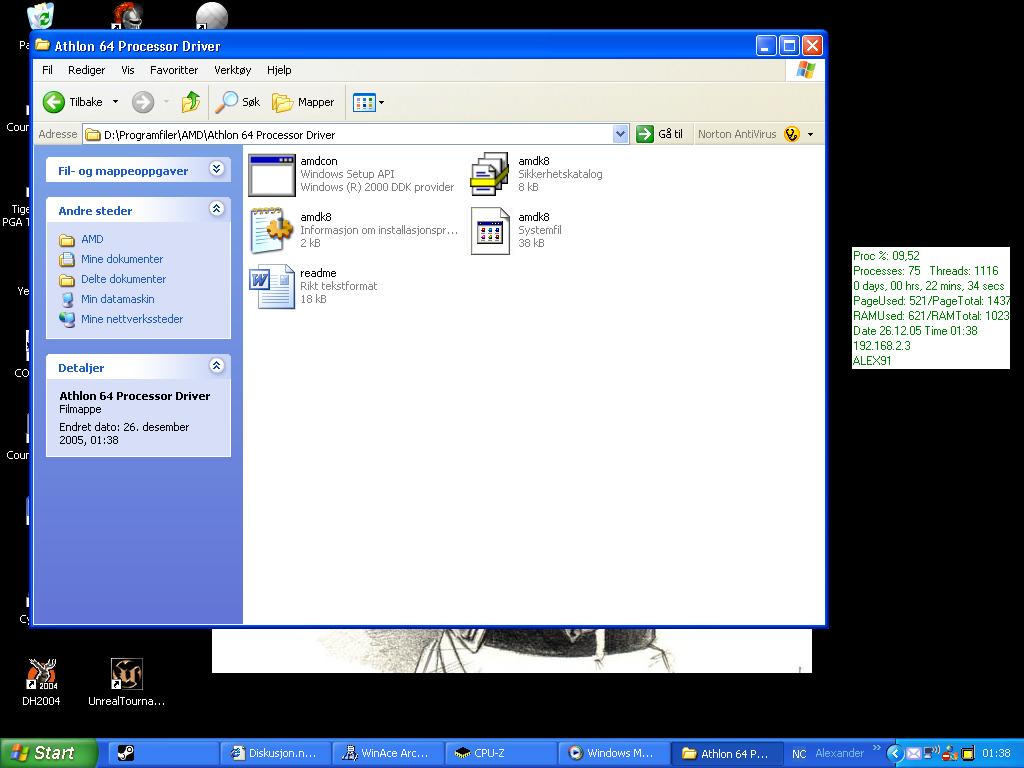Open the Tilbake history dropdown arrow
1024x768 pixels.
pyautogui.click(x=116, y=102)
